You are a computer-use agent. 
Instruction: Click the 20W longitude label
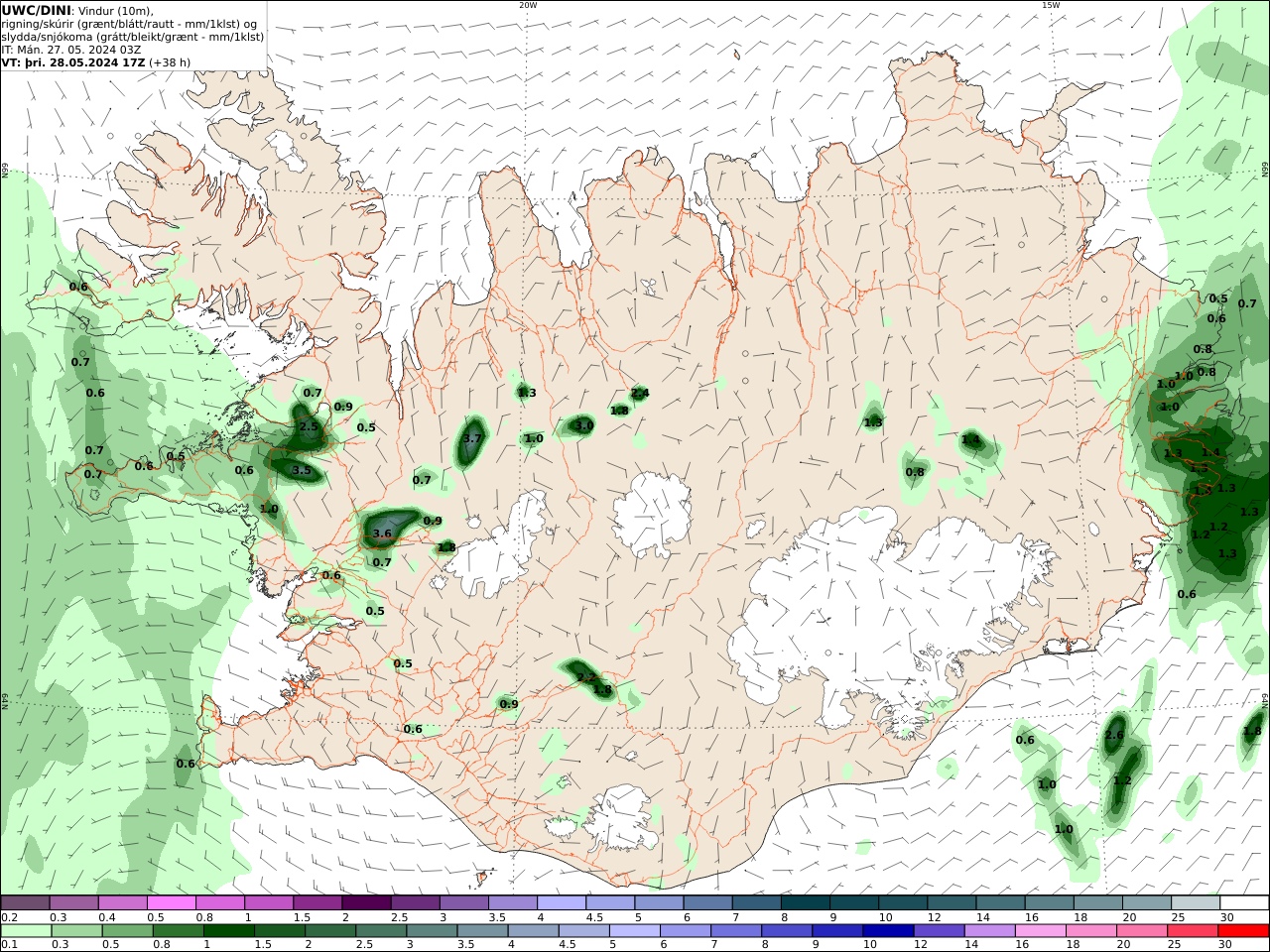528,5
